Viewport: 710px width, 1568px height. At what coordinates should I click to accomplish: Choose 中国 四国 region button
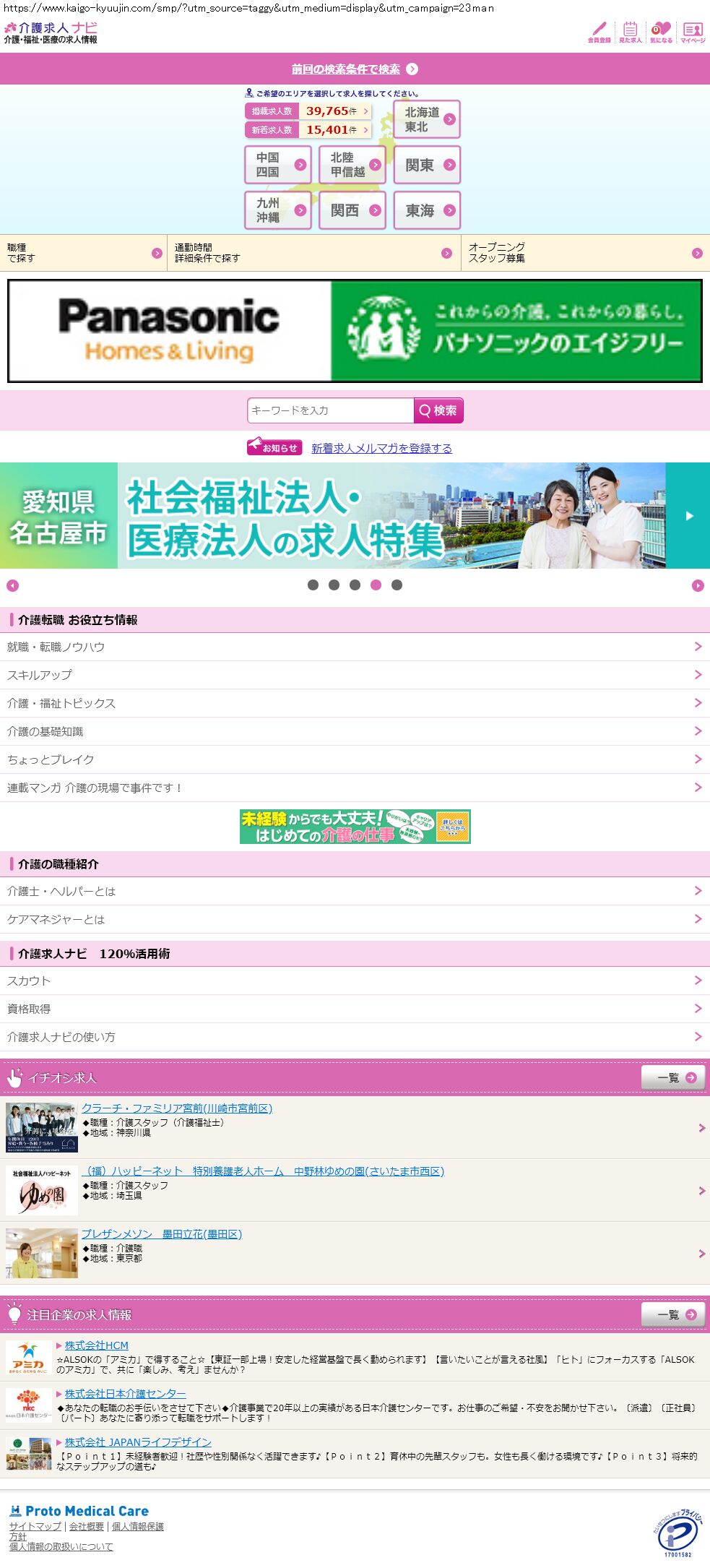click(278, 165)
